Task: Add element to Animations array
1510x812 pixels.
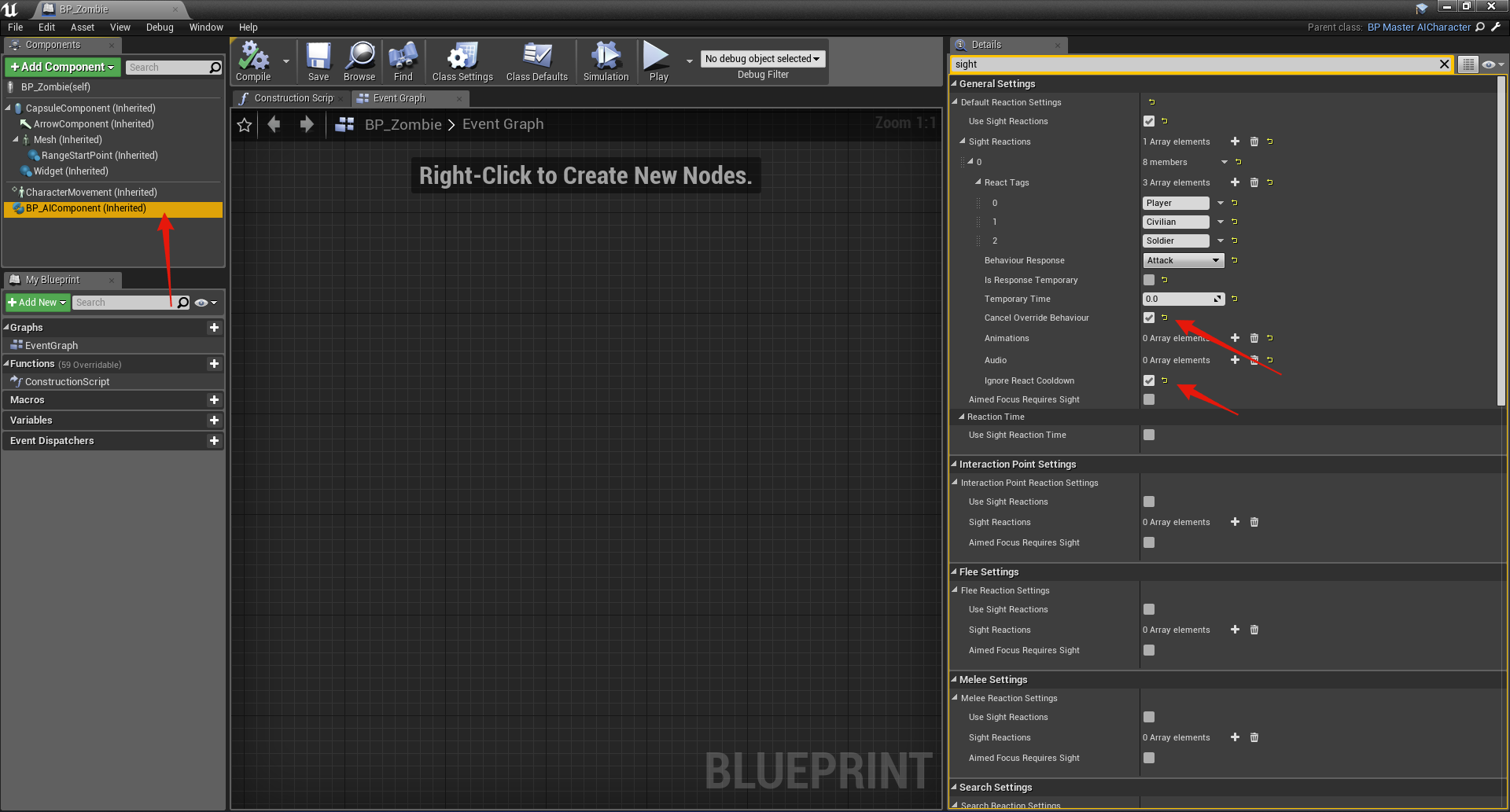Action: coord(1235,338)
